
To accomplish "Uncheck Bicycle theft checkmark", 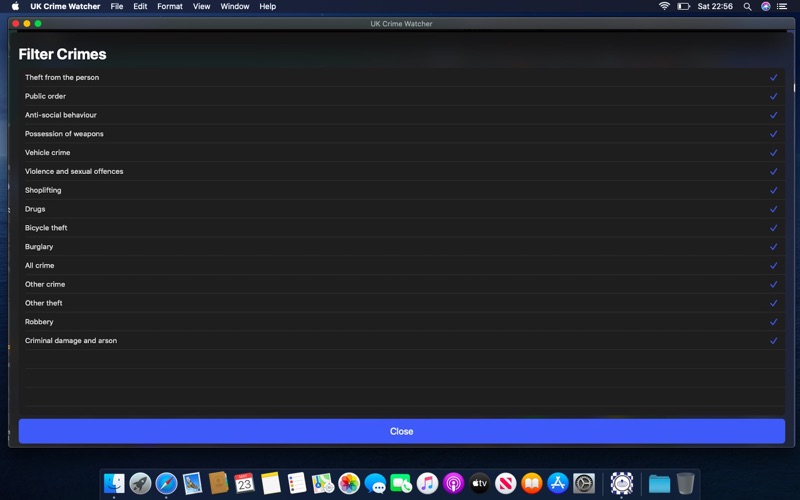I will 773,228.
